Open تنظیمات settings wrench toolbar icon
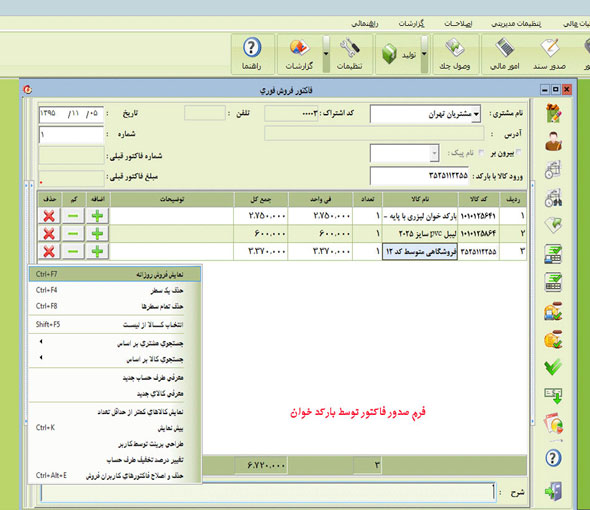 click(350, 54)
